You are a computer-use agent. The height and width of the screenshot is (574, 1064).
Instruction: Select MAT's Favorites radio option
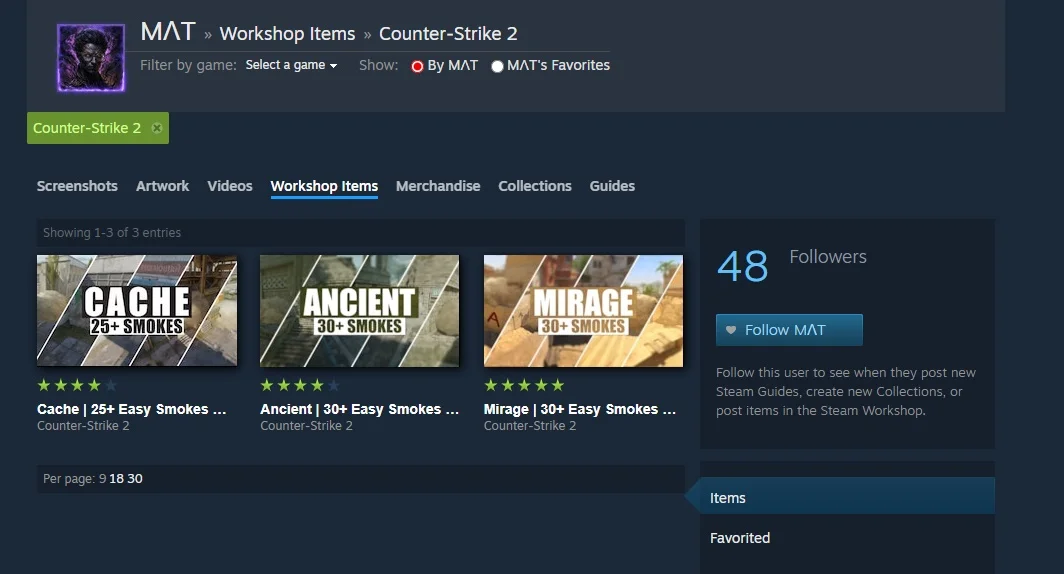coord(497,66)
